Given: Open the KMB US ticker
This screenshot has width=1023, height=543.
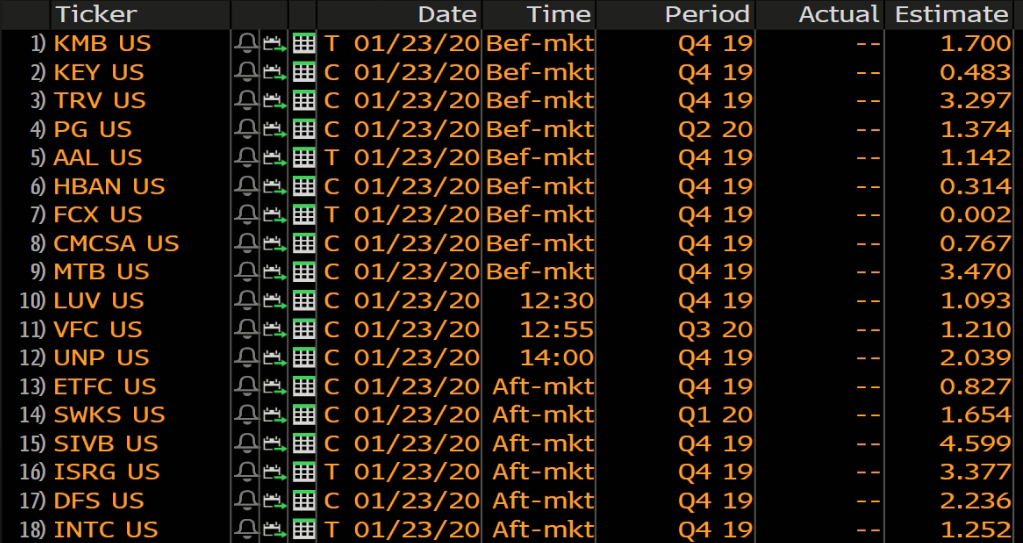Looking at the screenshot, I should (x=102, y=44).
